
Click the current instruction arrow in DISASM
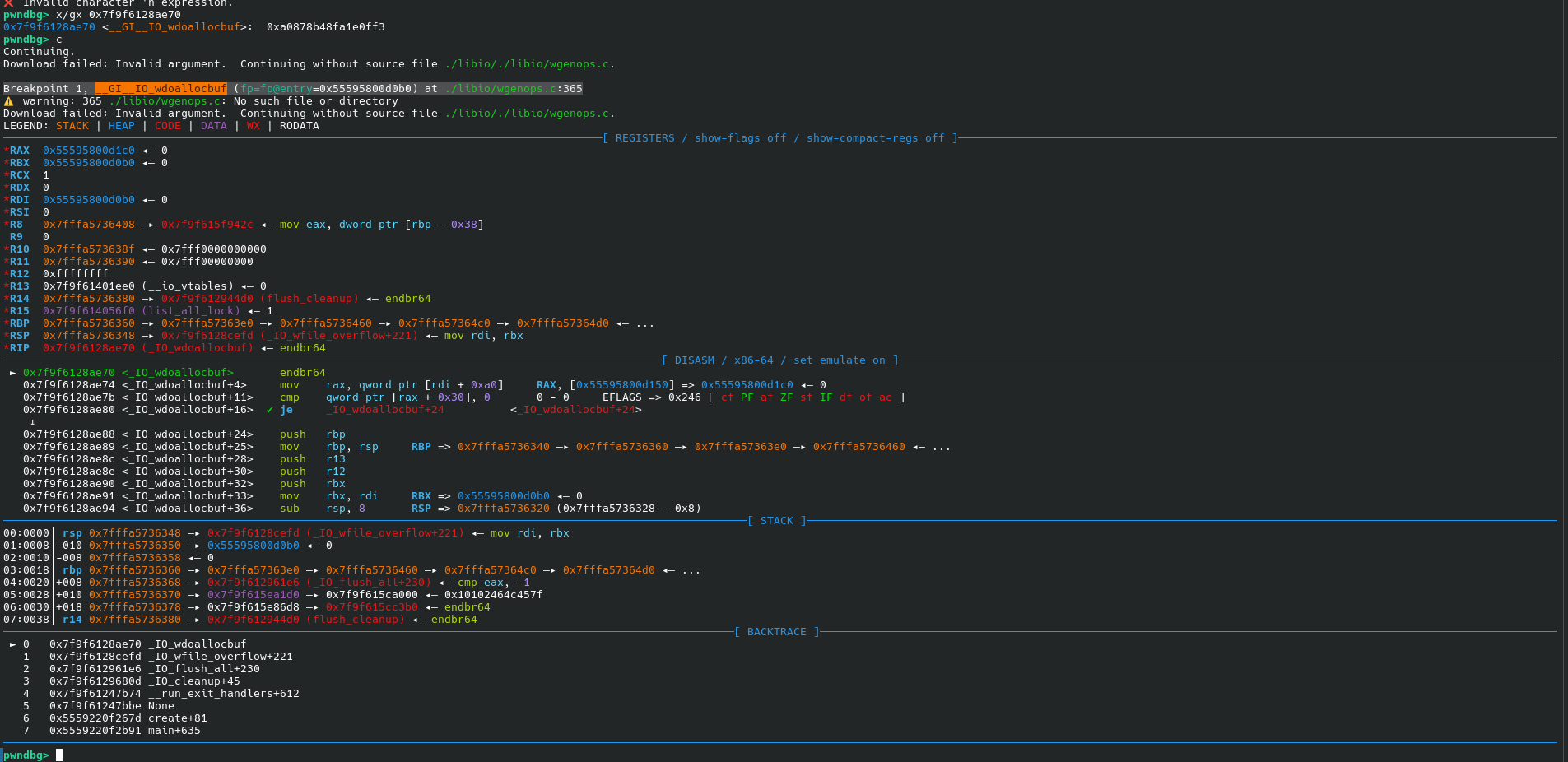coord(13,373)
